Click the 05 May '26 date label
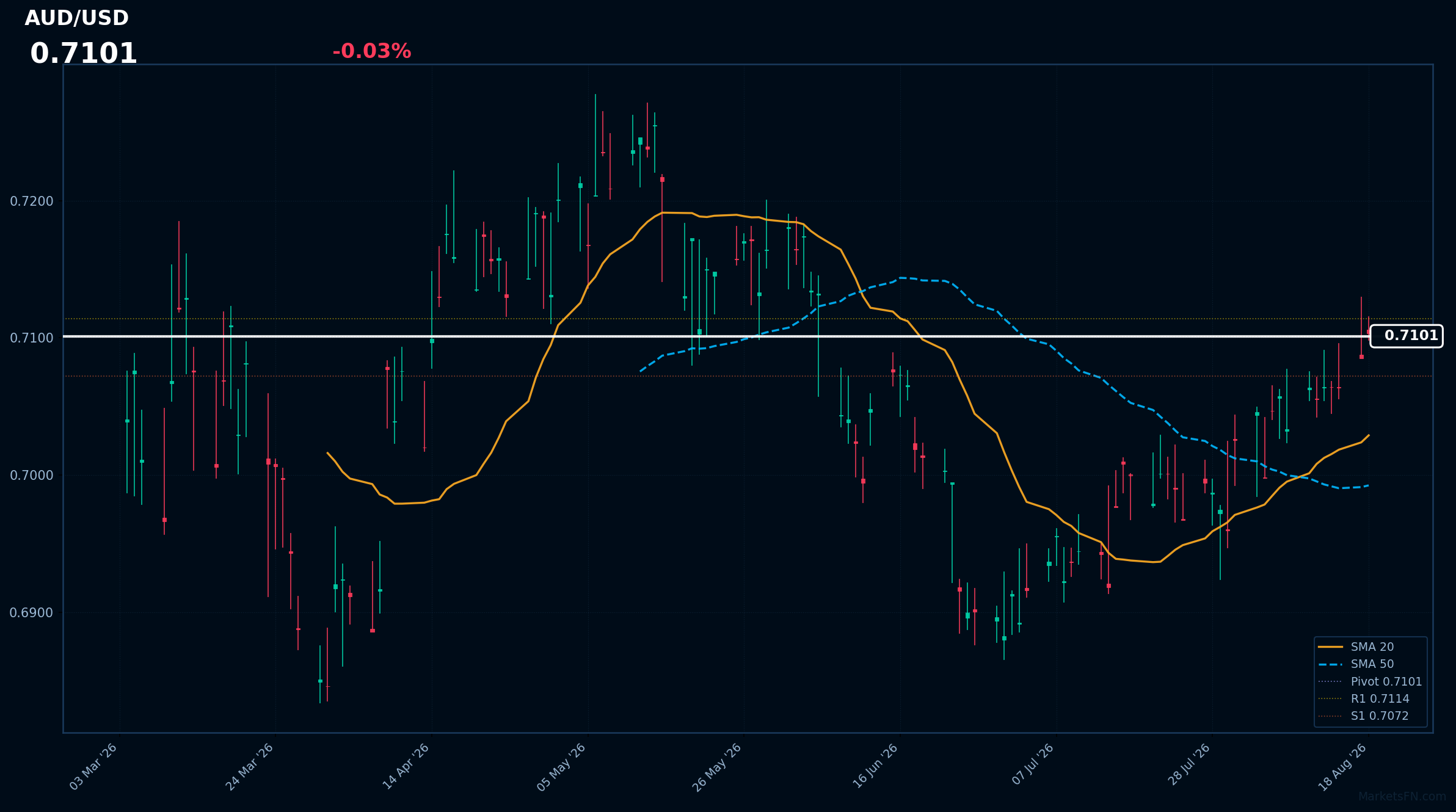Image resolution: width=1456 pixels, height=812 pixels. 562,767
